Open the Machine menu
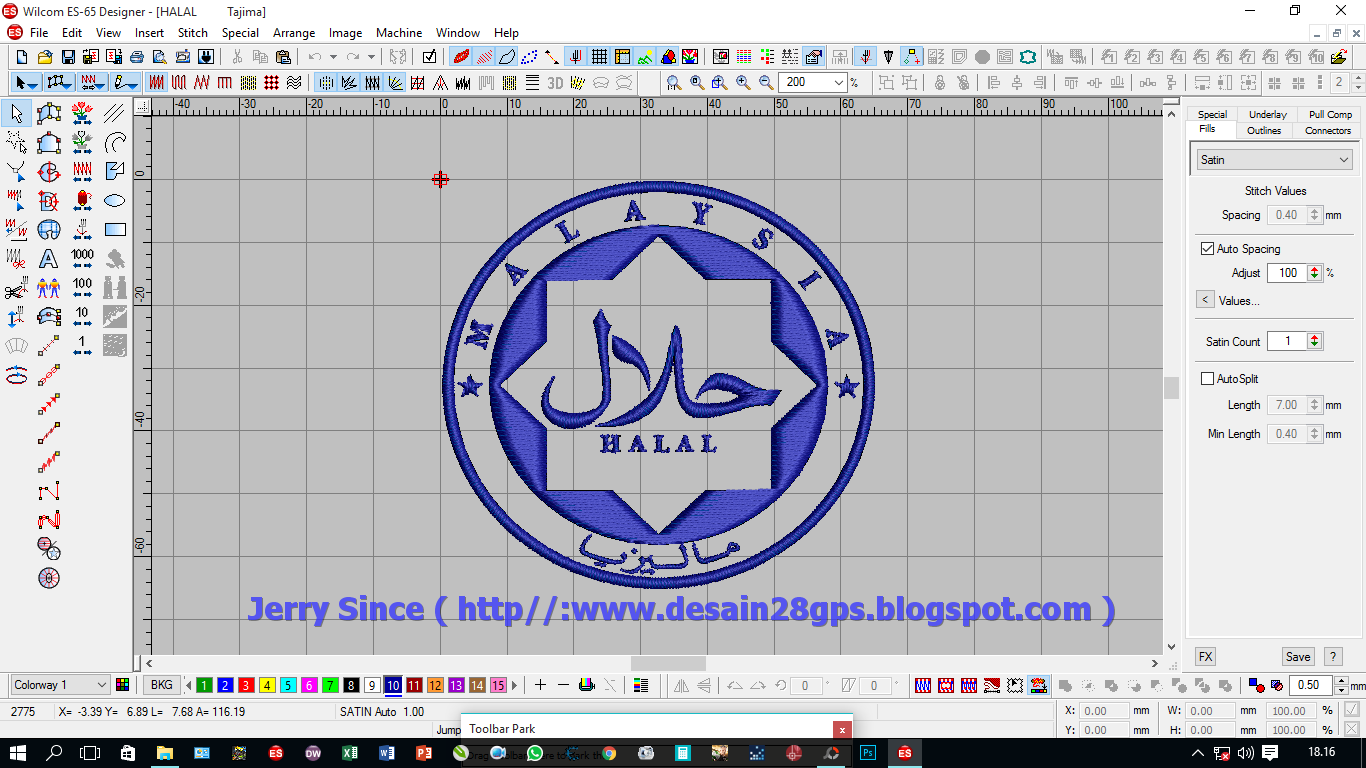 [x=399, y=32]
